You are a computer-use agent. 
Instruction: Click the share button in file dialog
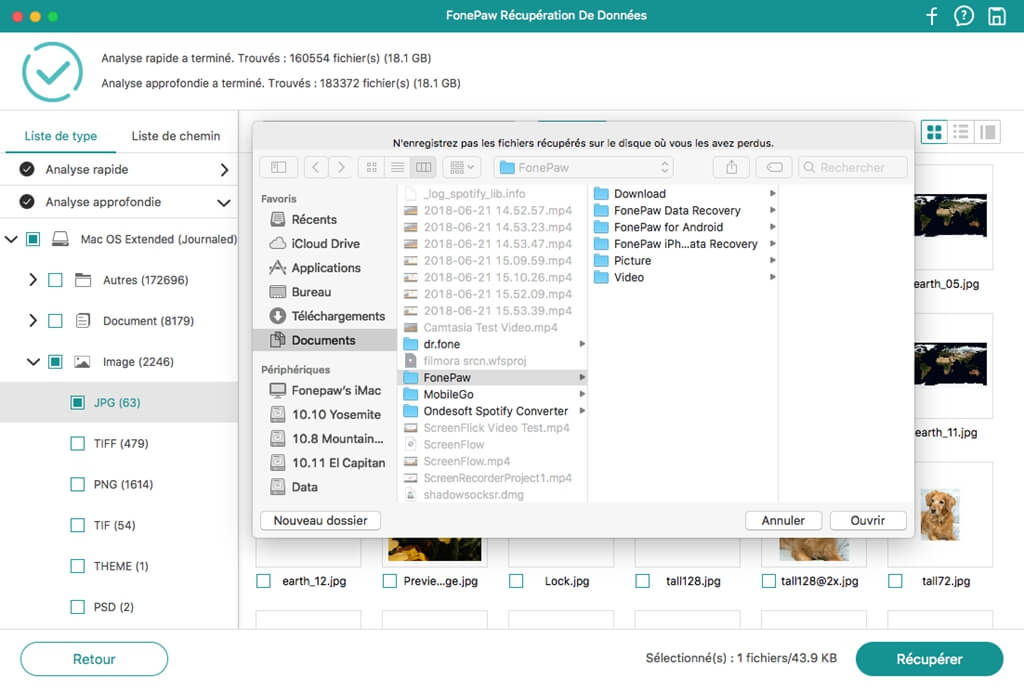731,167
